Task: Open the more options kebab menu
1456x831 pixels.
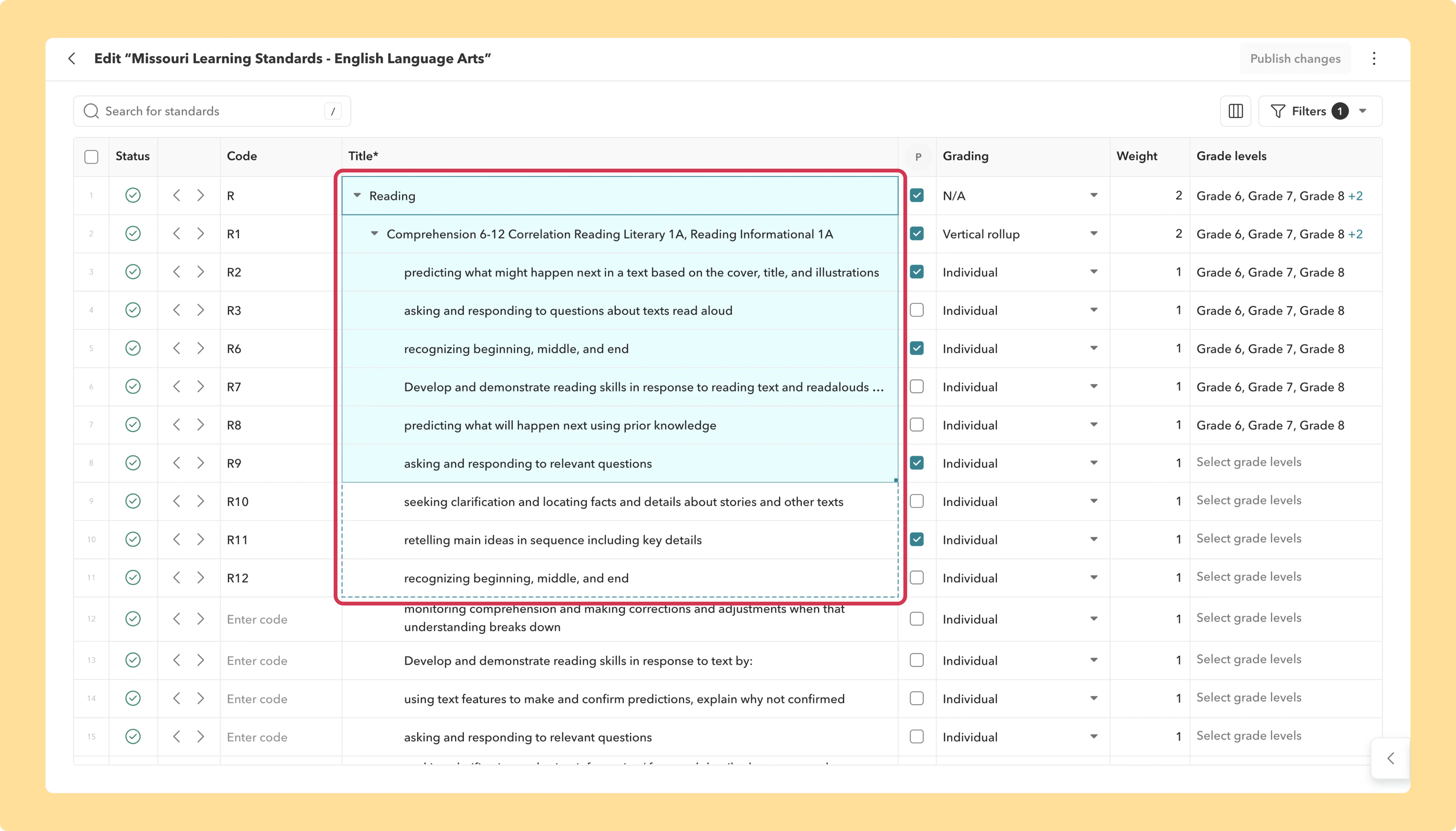Action: pyautogui.click(x=1374, y=58)
